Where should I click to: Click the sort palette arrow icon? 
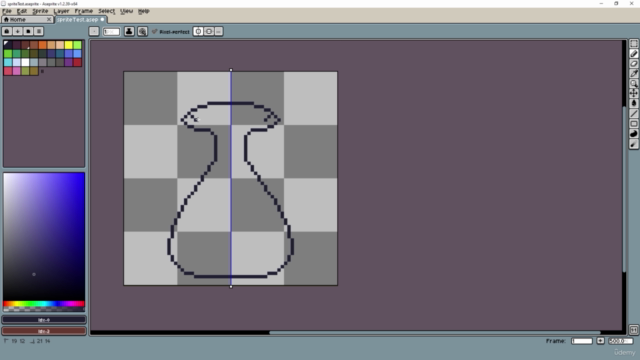18,31
